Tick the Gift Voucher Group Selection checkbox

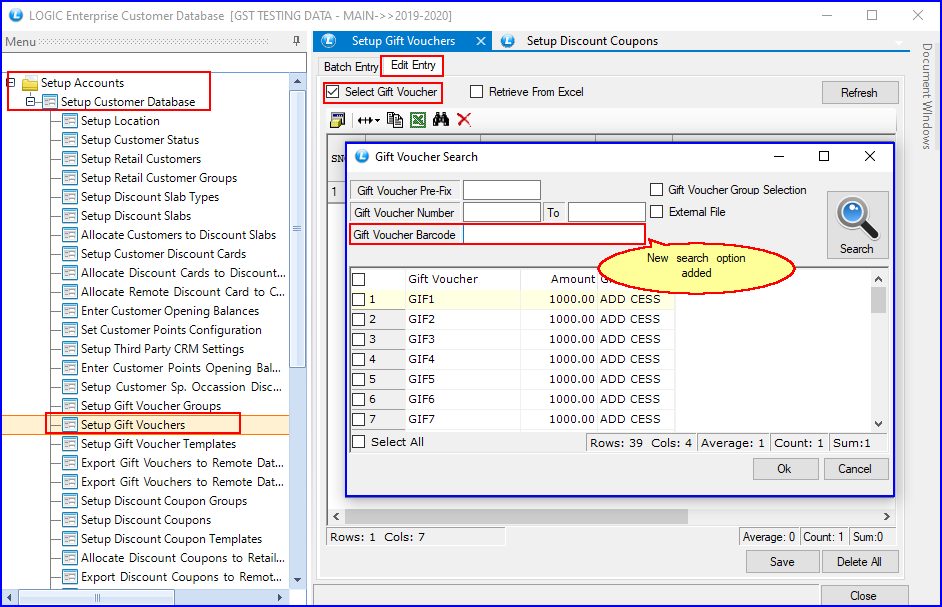657,190
